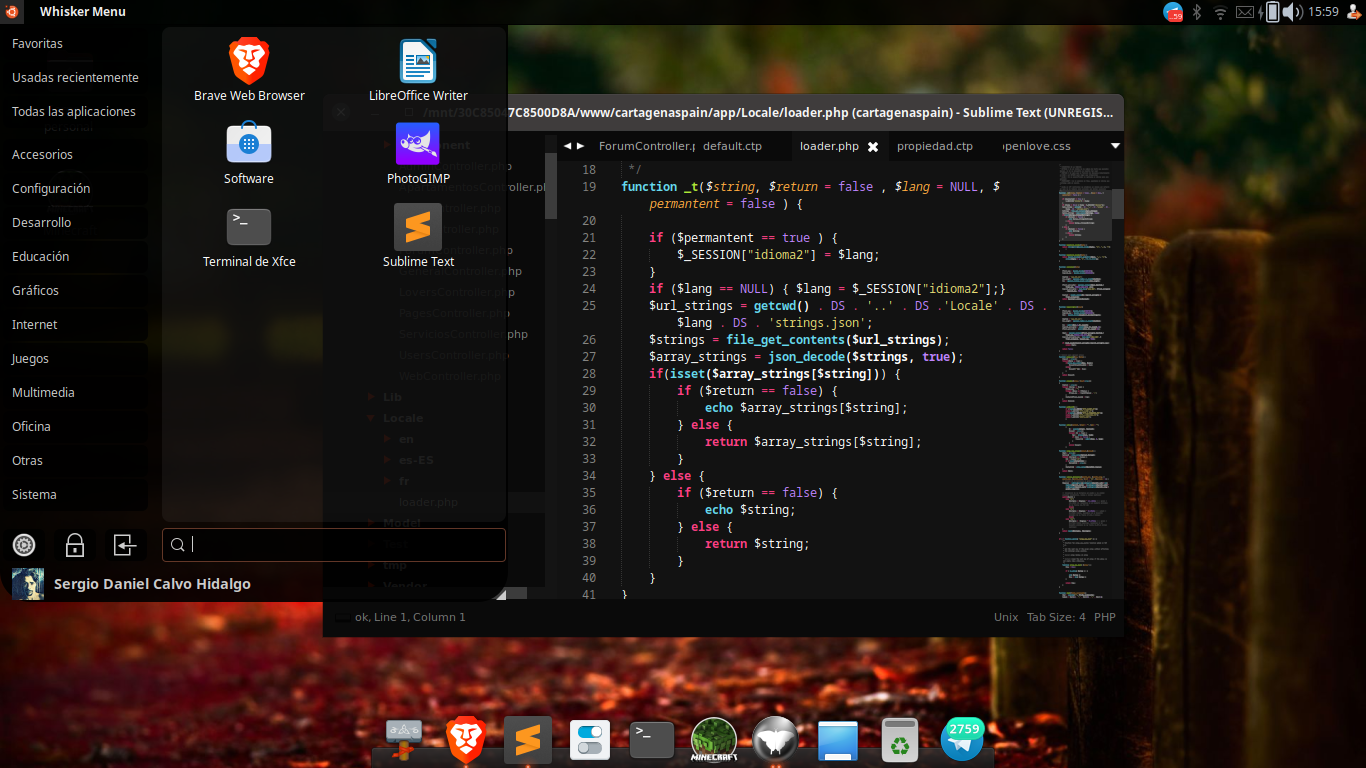The height and width of the screenshot is (768, 1366).
Task: Select the lock screen icon
Action: (74, 545)
